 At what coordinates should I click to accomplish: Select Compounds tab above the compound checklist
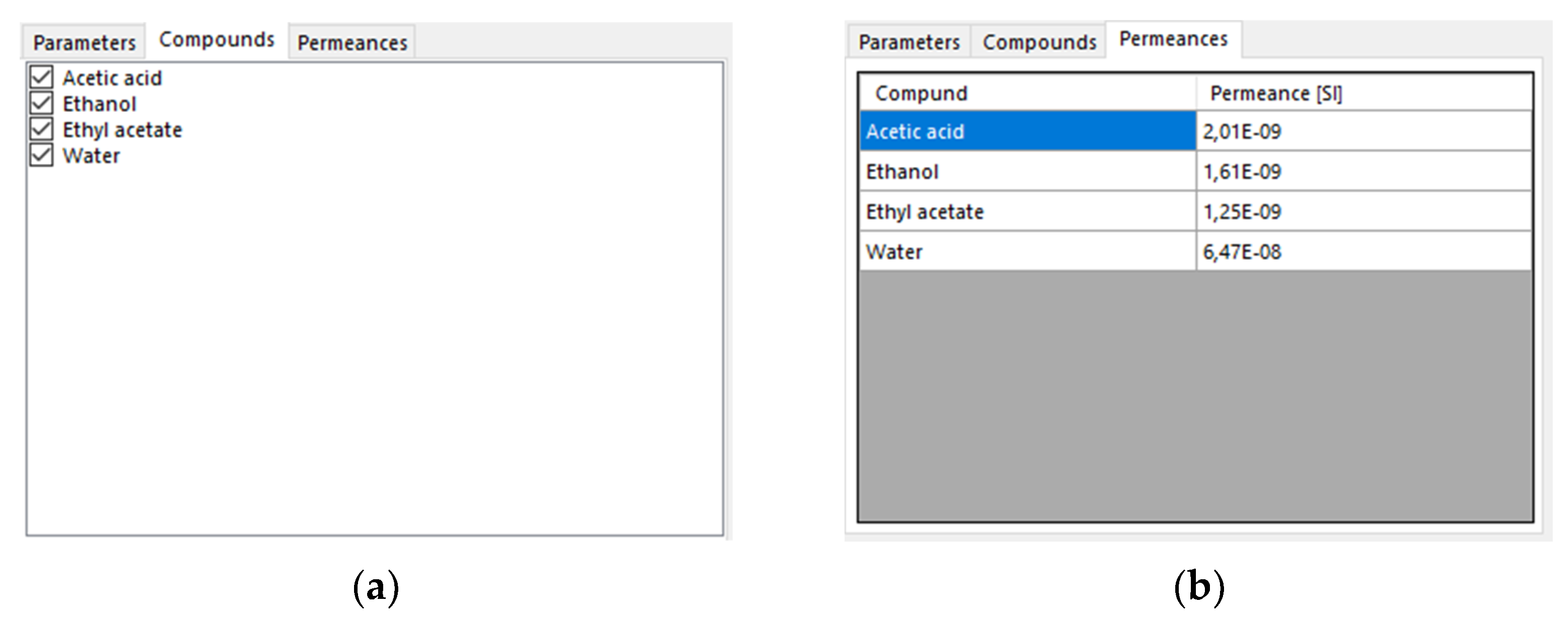[x=216, y=40]
